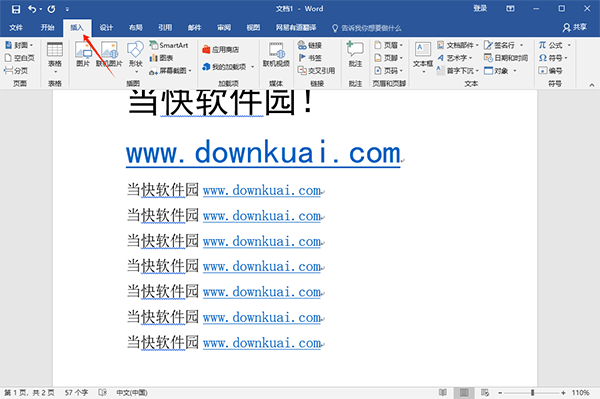Click the Save icon in the title bar

click(16, 9)
